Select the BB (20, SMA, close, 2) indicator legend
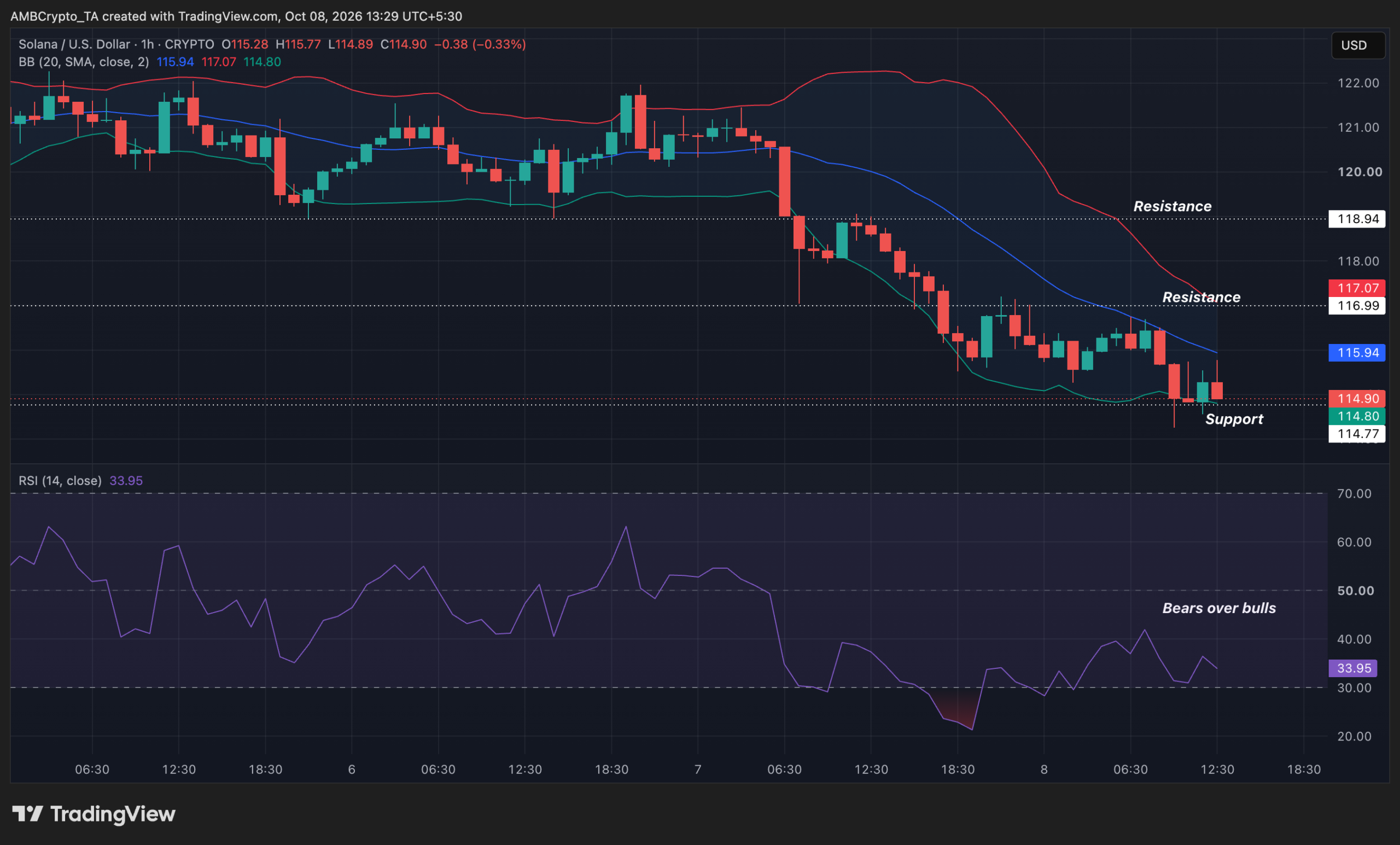The width and height of the screenshot is (1400, 845). pyautogui.click(x=84, y=62)
